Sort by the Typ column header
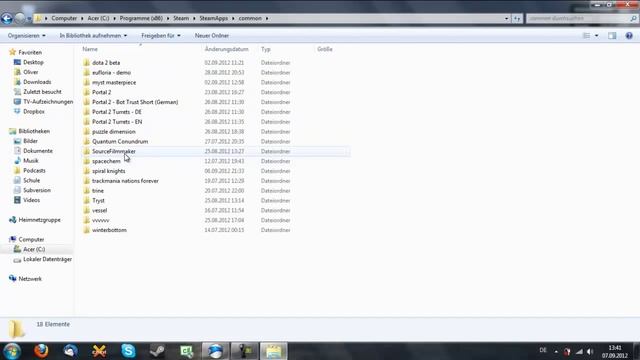640x360 pixels. pos(266,49)
